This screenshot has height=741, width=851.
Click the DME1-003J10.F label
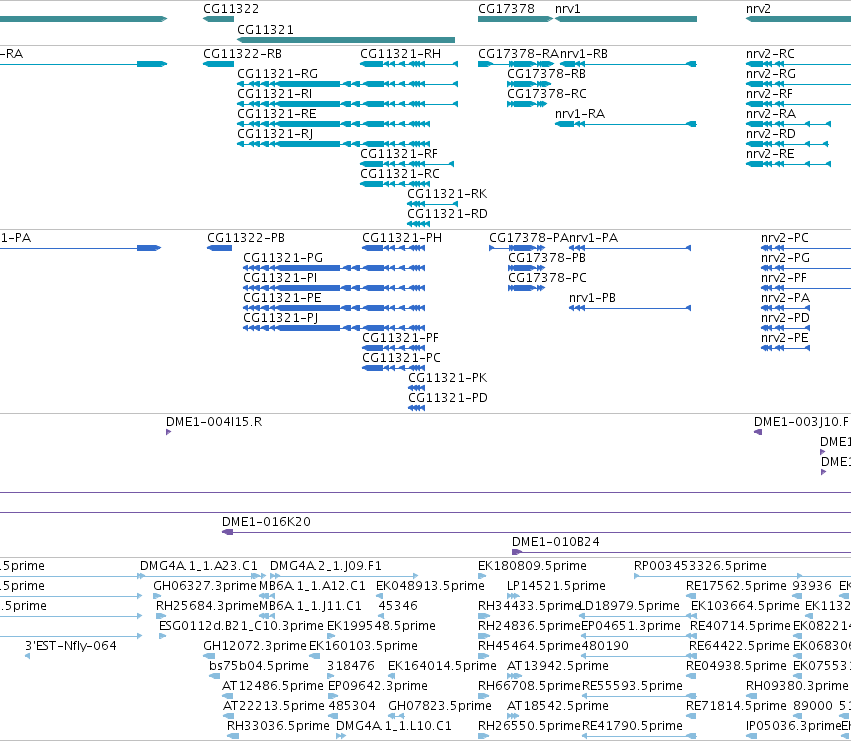click(x=801, y=422)
